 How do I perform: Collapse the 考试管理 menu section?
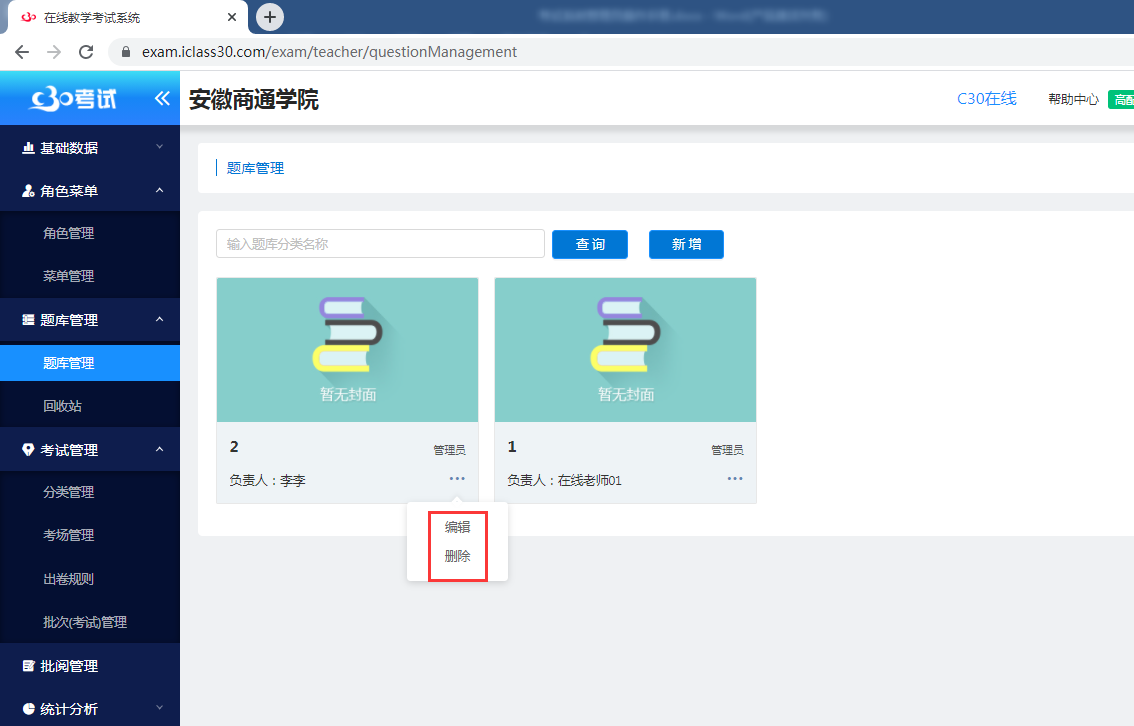tap(89, 450)
